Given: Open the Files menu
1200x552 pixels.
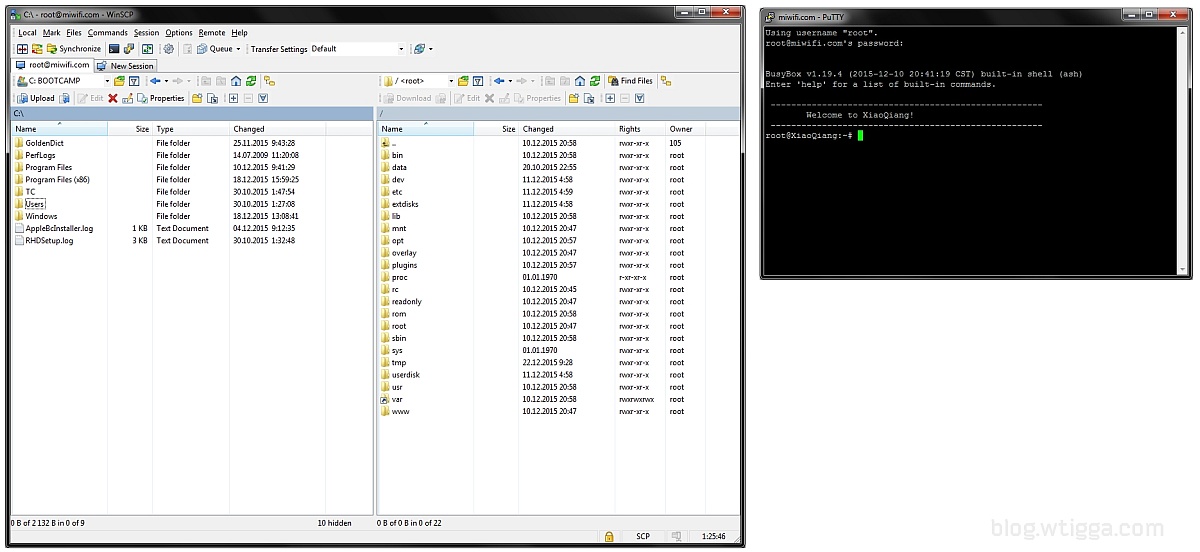Looking at the screenshot, I should [x=74, y=33].
